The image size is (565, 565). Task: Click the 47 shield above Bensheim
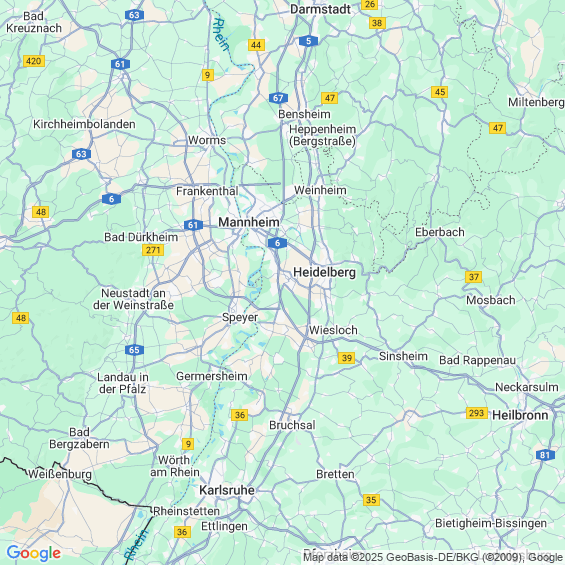[330, 98]
